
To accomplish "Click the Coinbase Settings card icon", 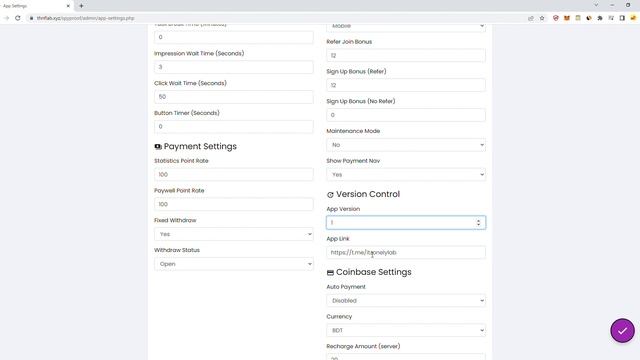I will pyautogui.click(x=330, y=272).
